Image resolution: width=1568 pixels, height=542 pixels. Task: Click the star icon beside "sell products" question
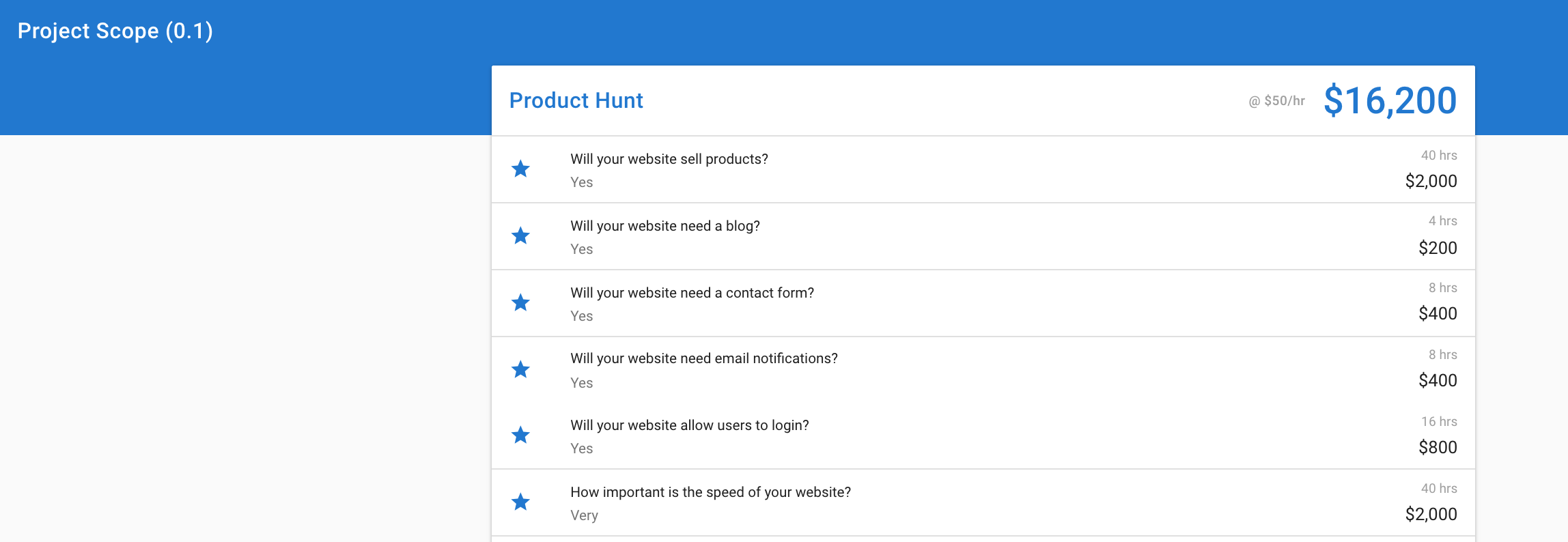point(520,169)
